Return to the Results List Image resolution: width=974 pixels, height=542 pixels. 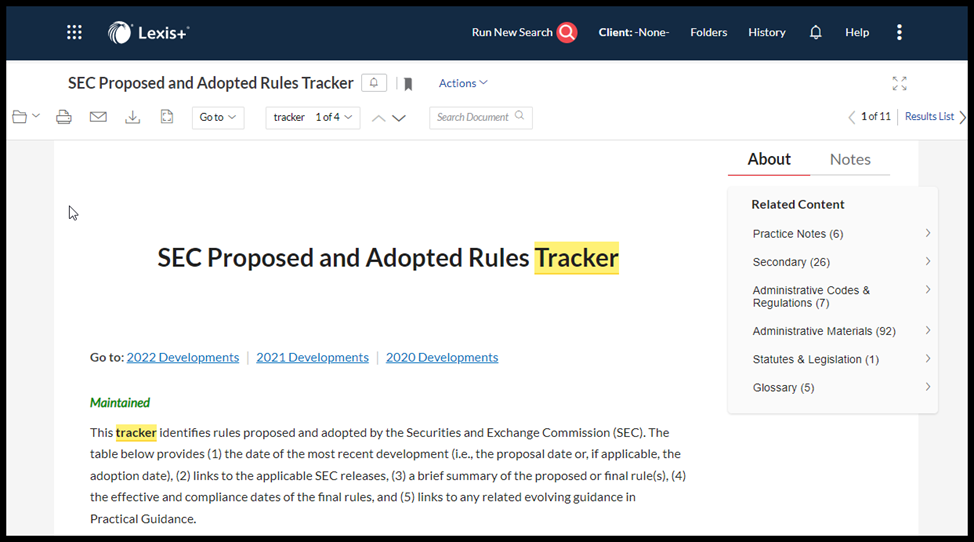pos(929,116)
